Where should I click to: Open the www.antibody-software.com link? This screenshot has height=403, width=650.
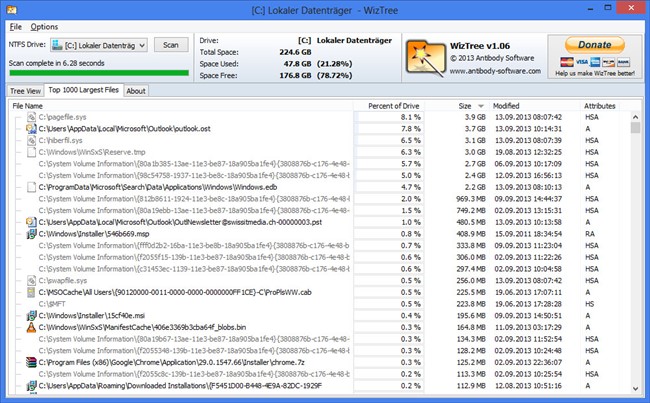point(495,71)
